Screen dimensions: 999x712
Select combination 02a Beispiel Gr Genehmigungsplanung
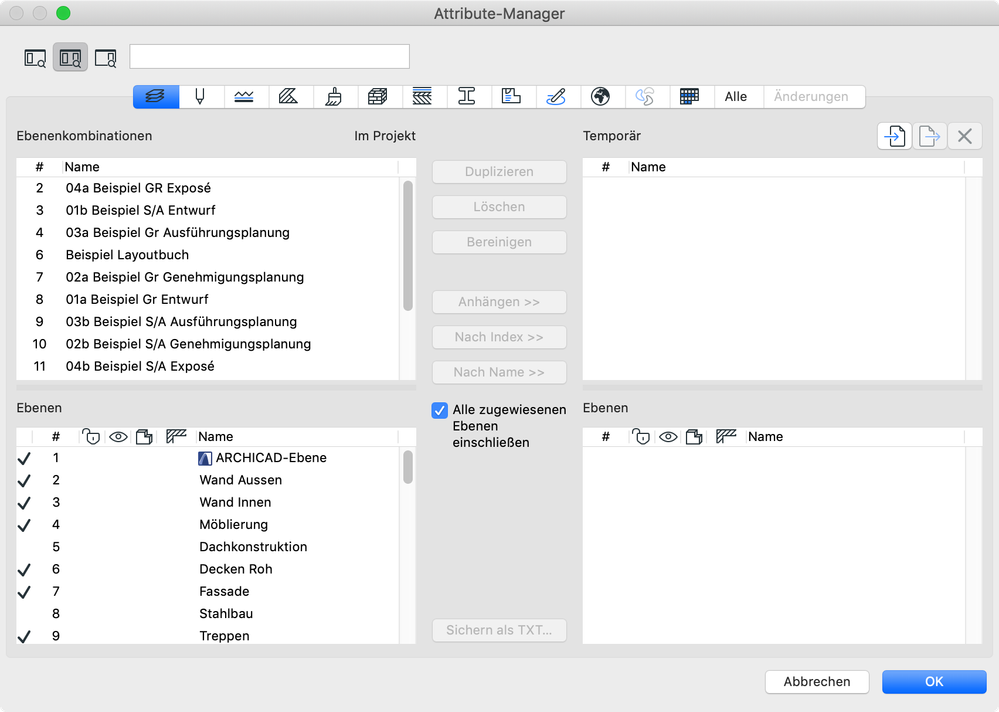[208, 277]
